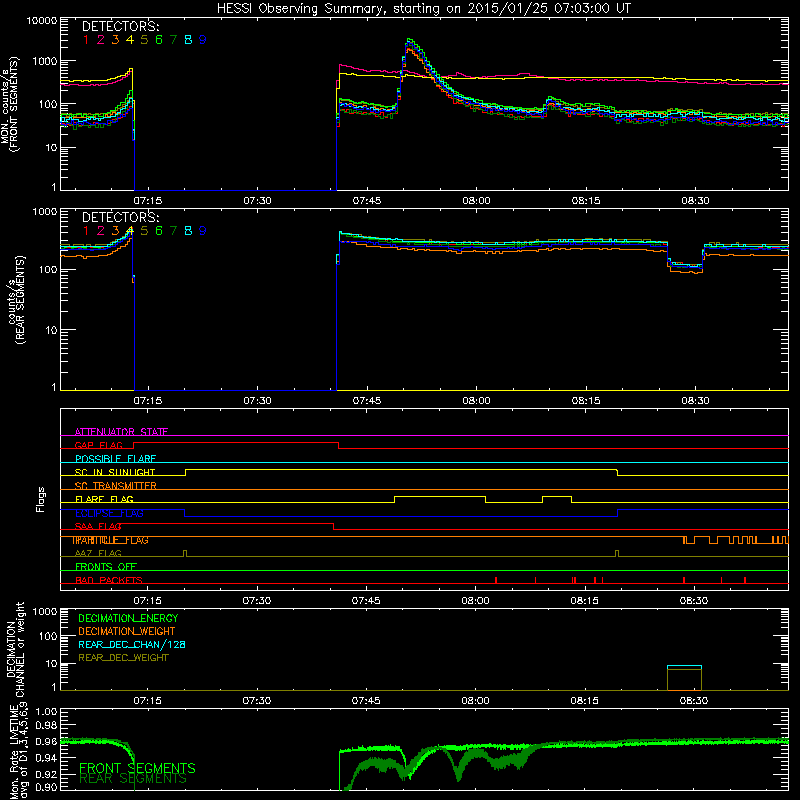Click the DECIMATION_WEIGHT legend entry
The width and height of the screenshot is (800, 800).
tap(127, 631)
